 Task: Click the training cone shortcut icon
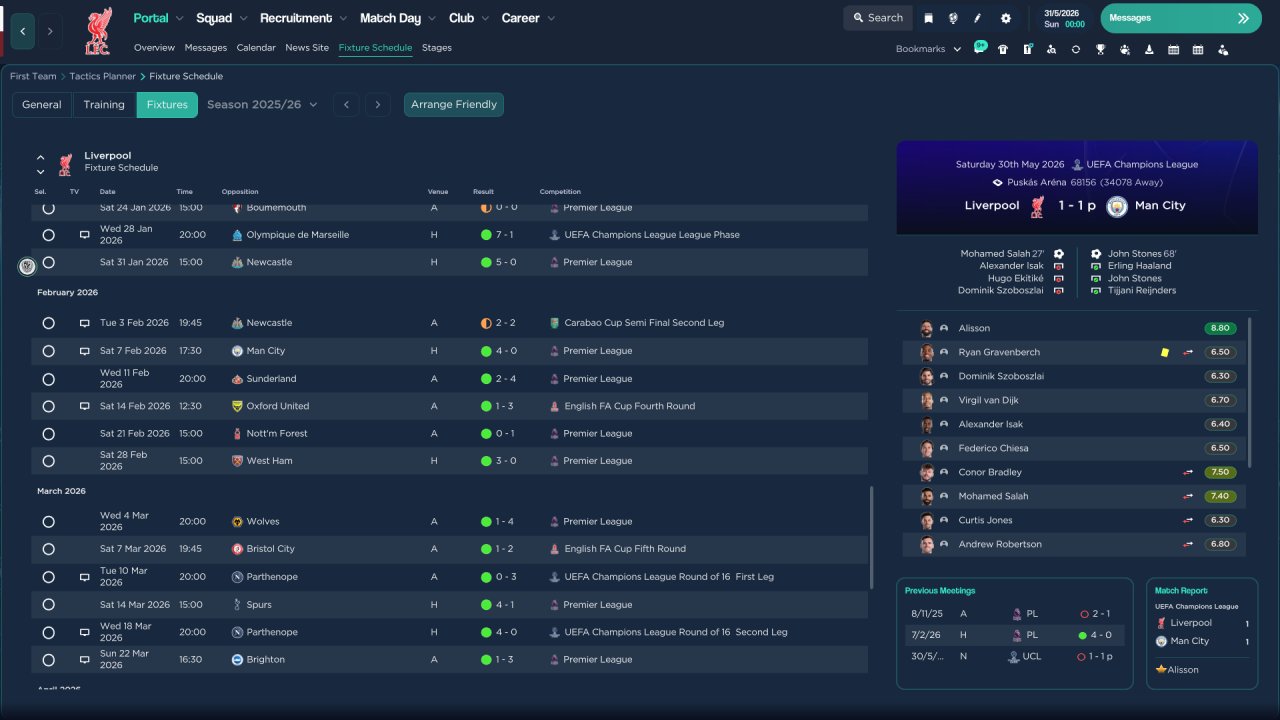coord(1149,49)
